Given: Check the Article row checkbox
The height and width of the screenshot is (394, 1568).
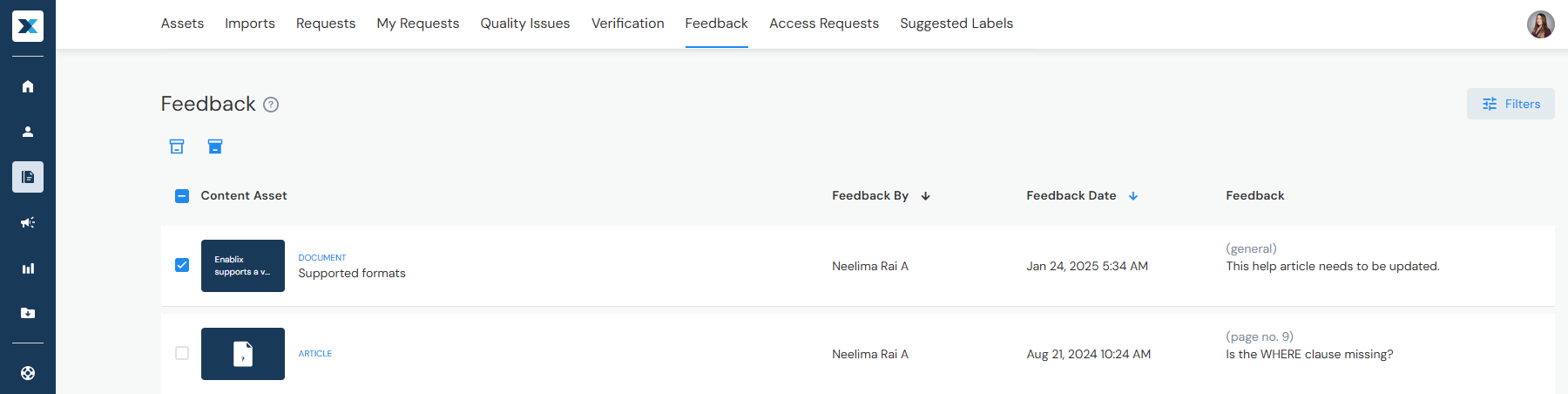Looking at the screenshot, I should click(x=182, y=353).
